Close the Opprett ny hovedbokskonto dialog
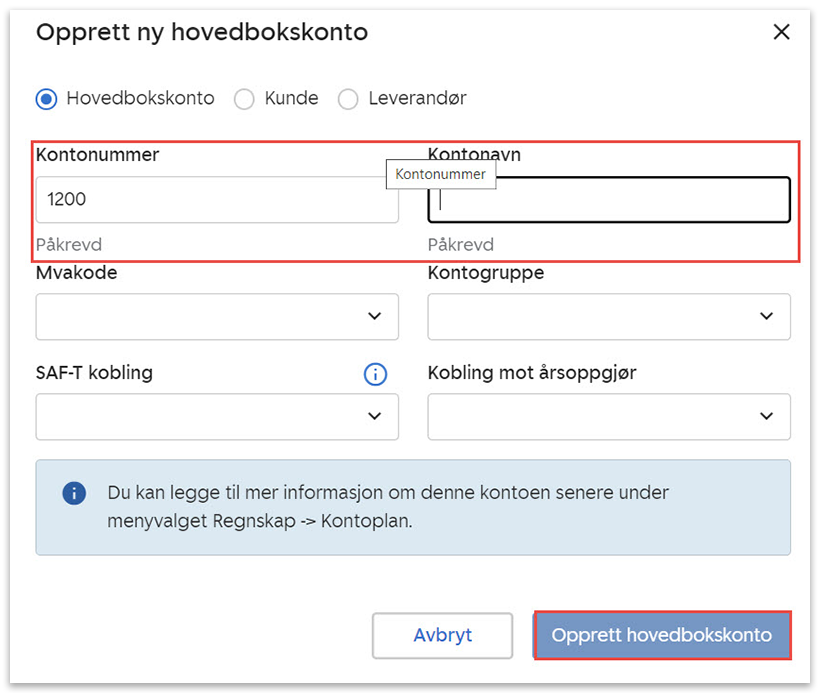Viewport: 820px width, 693px height. (782, 32)
